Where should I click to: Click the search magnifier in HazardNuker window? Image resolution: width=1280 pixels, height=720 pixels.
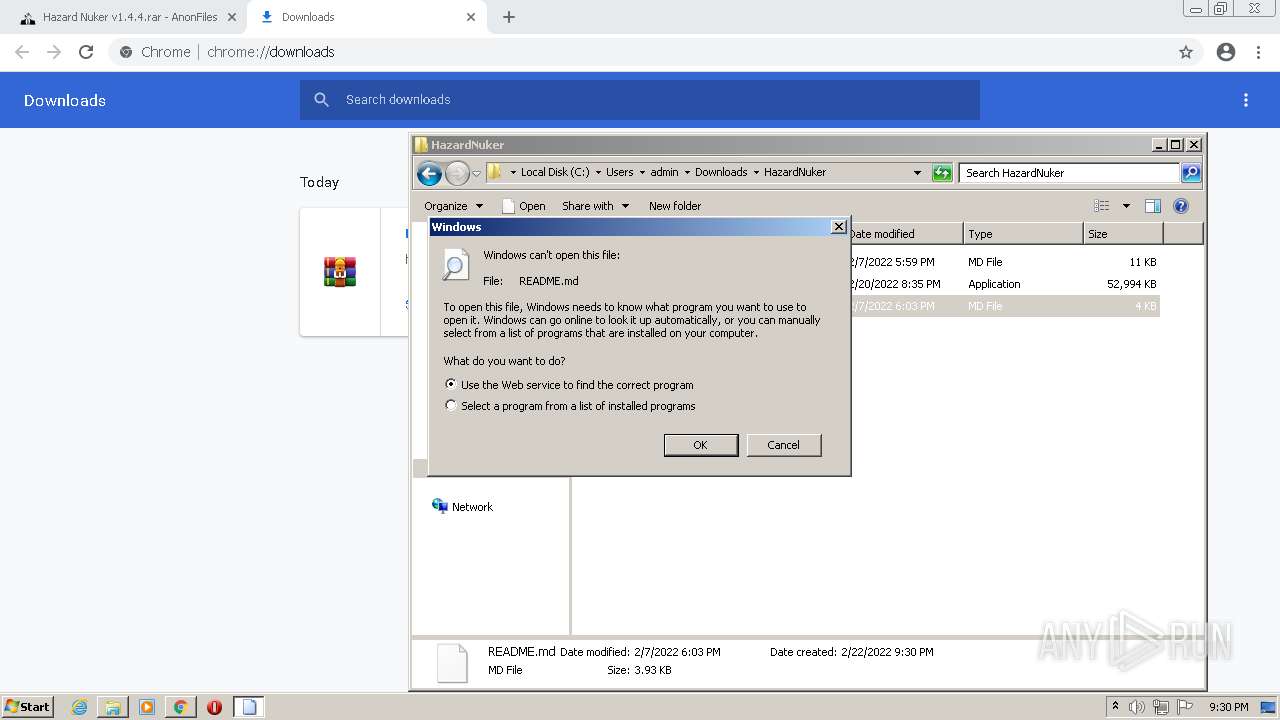[1190, 173]
